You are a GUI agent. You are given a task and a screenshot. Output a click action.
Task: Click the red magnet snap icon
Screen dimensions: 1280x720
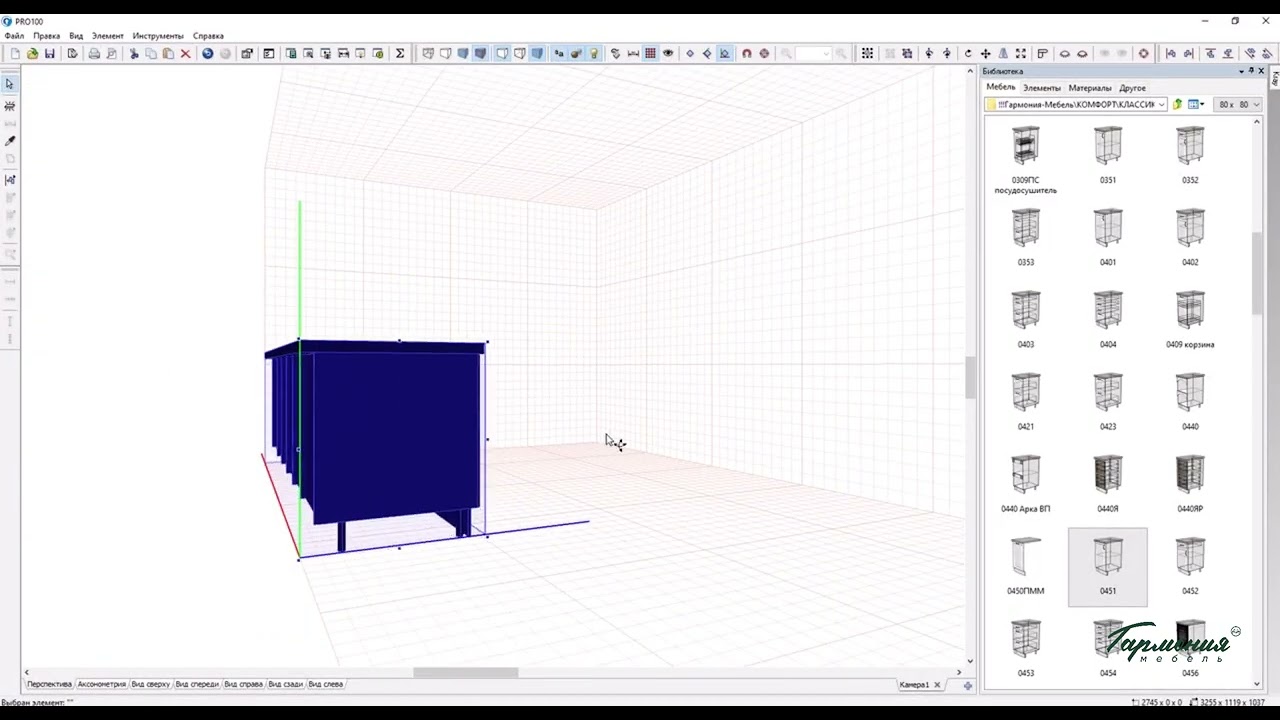coord(746,54)
